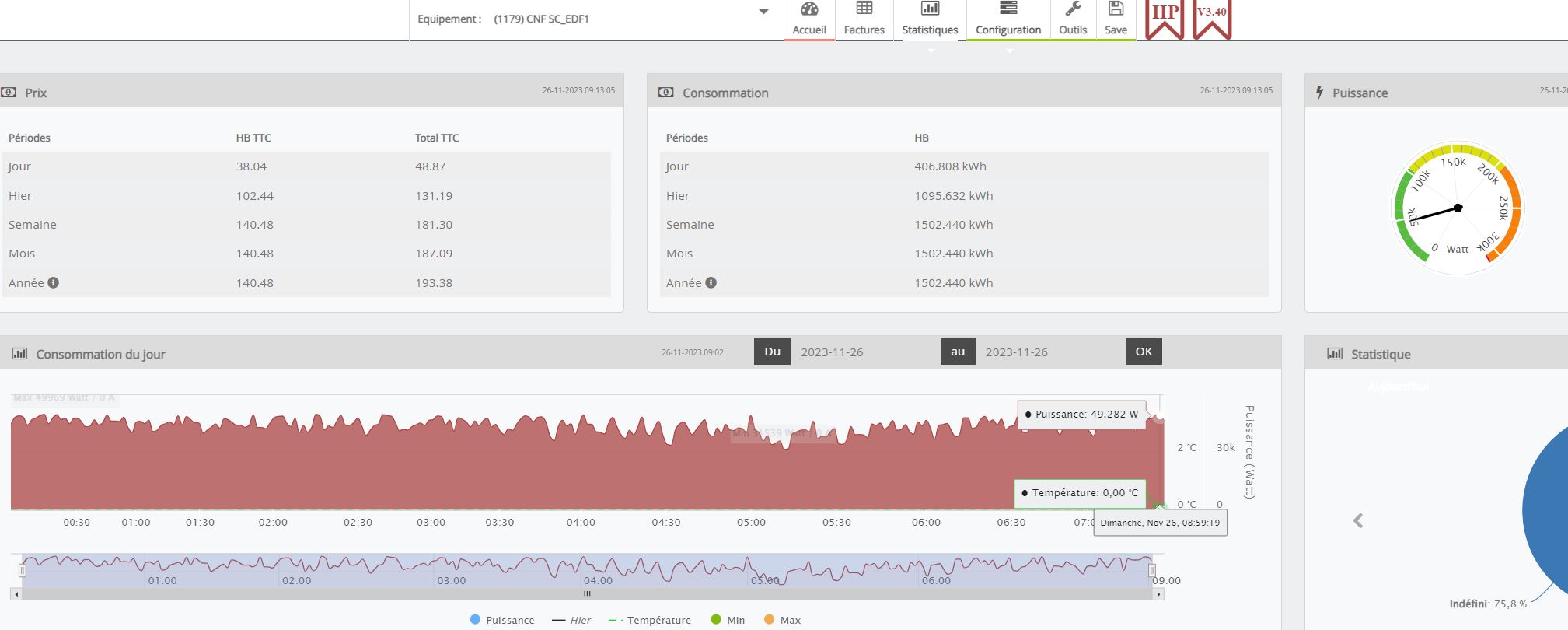Click the previous chevron in Statistique panel
This screenshot has width=1568, height=630.
click(x=1358, y=521)
